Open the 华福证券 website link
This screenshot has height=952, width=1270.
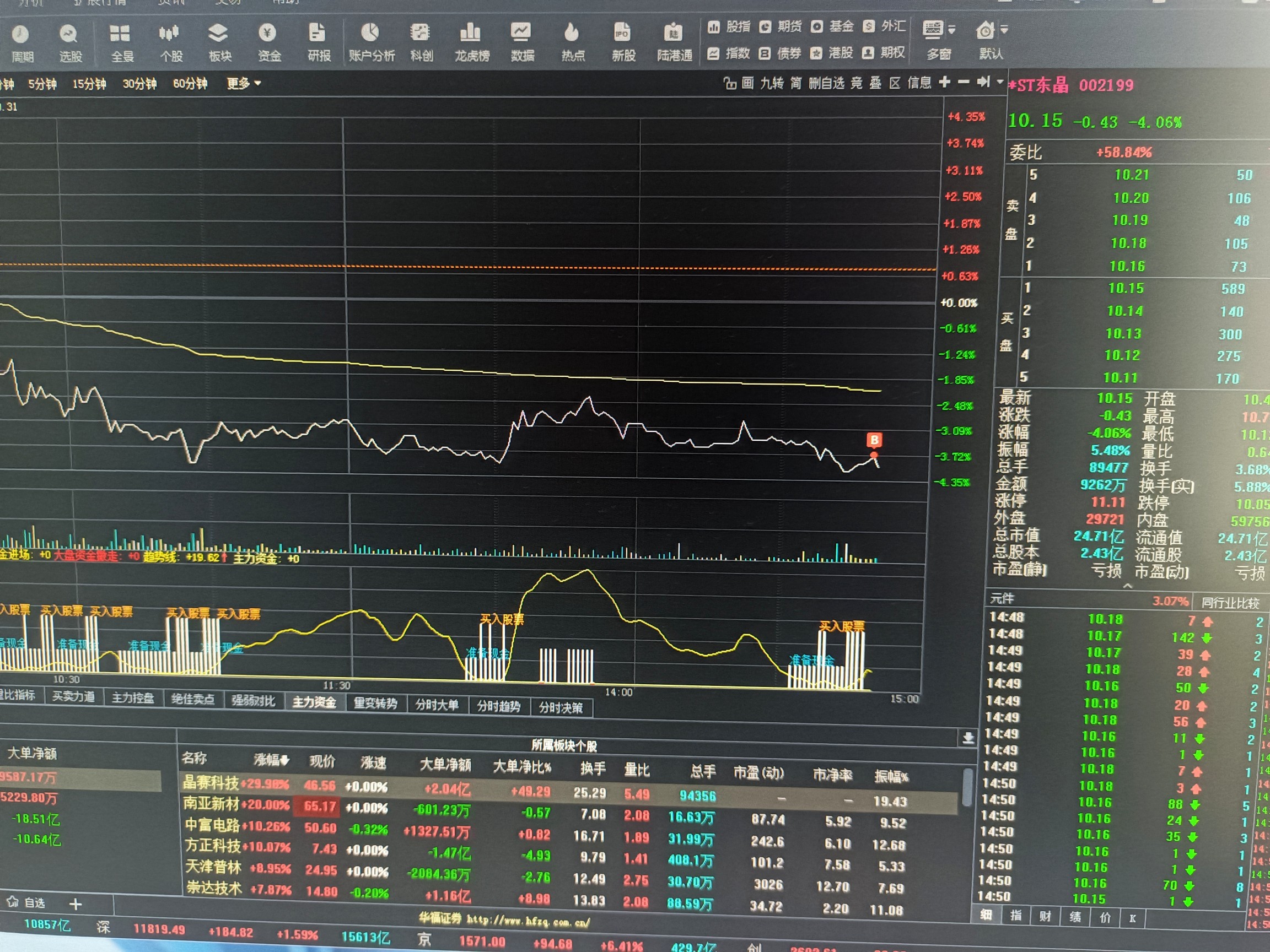coord(503,919)
